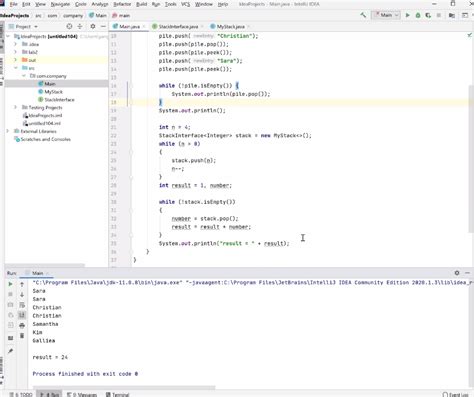Click the src breadcrumb in navigation bar

click(x=38, y=15)
